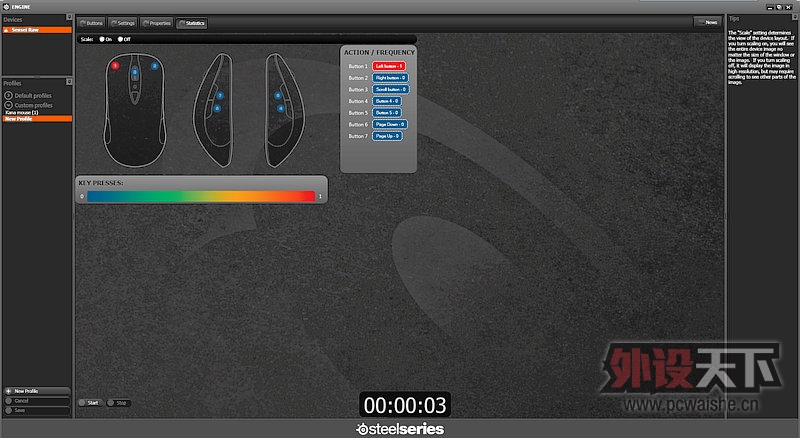Click the Button 5 - 0 action

point(387,113)
